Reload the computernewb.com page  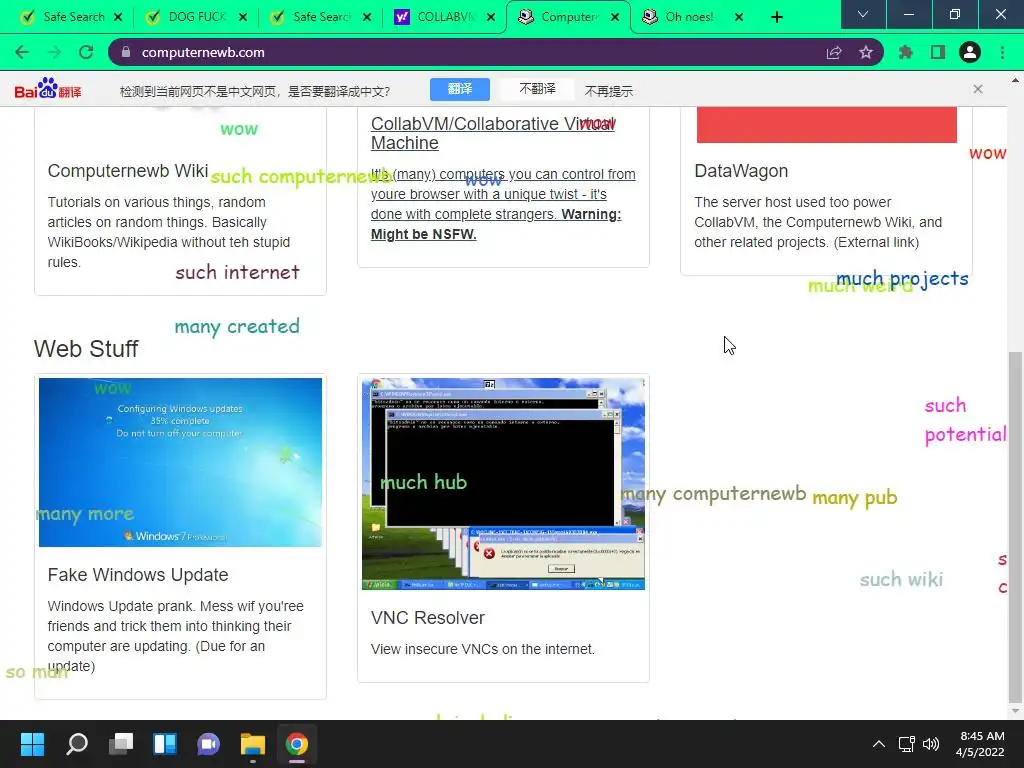86,52
